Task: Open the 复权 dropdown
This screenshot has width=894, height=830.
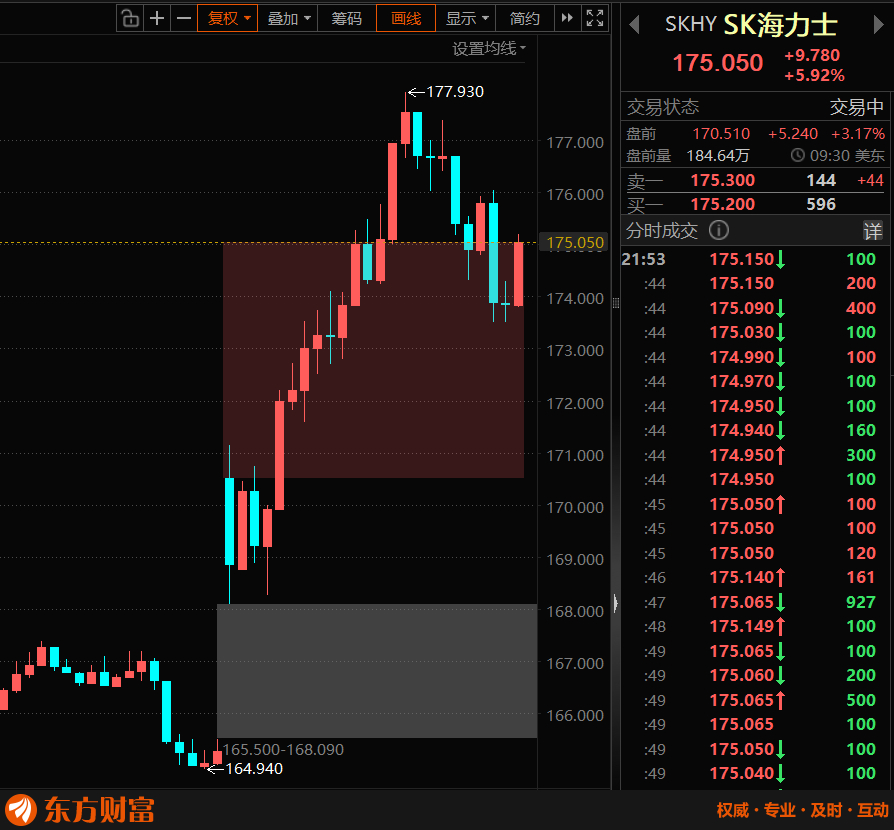Action: click(228, 18)
